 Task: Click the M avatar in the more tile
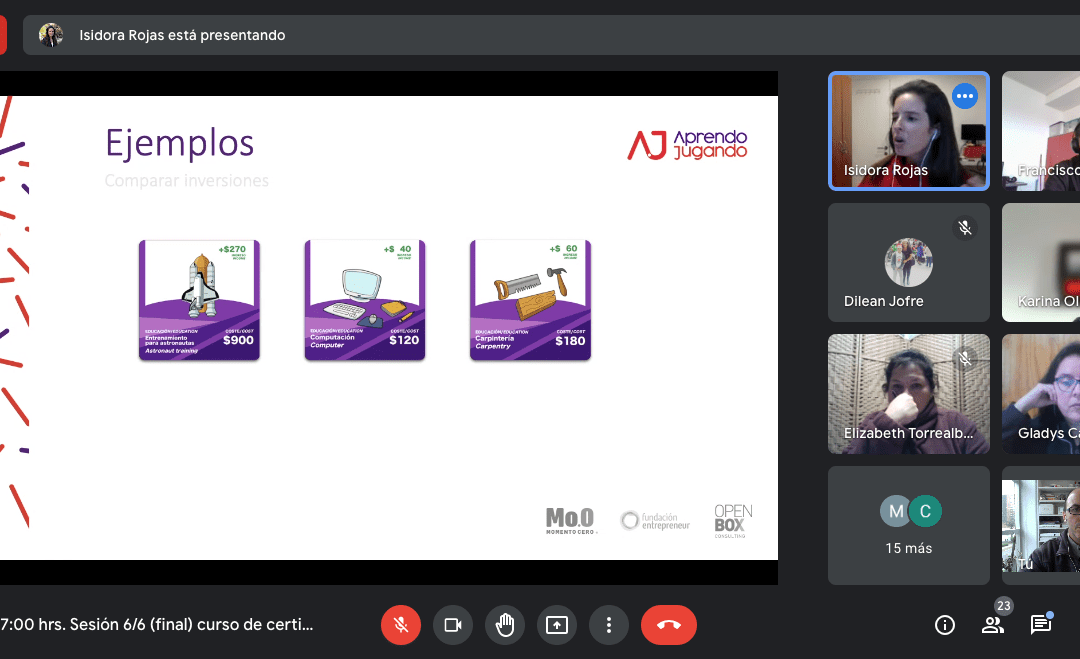(895, 511)
